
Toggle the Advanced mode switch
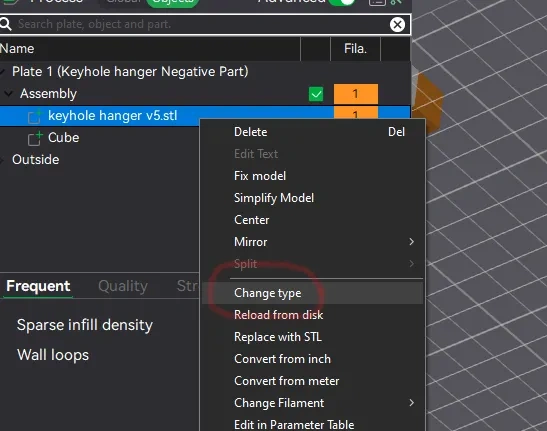pyautogui.click(x=342, y=2)
